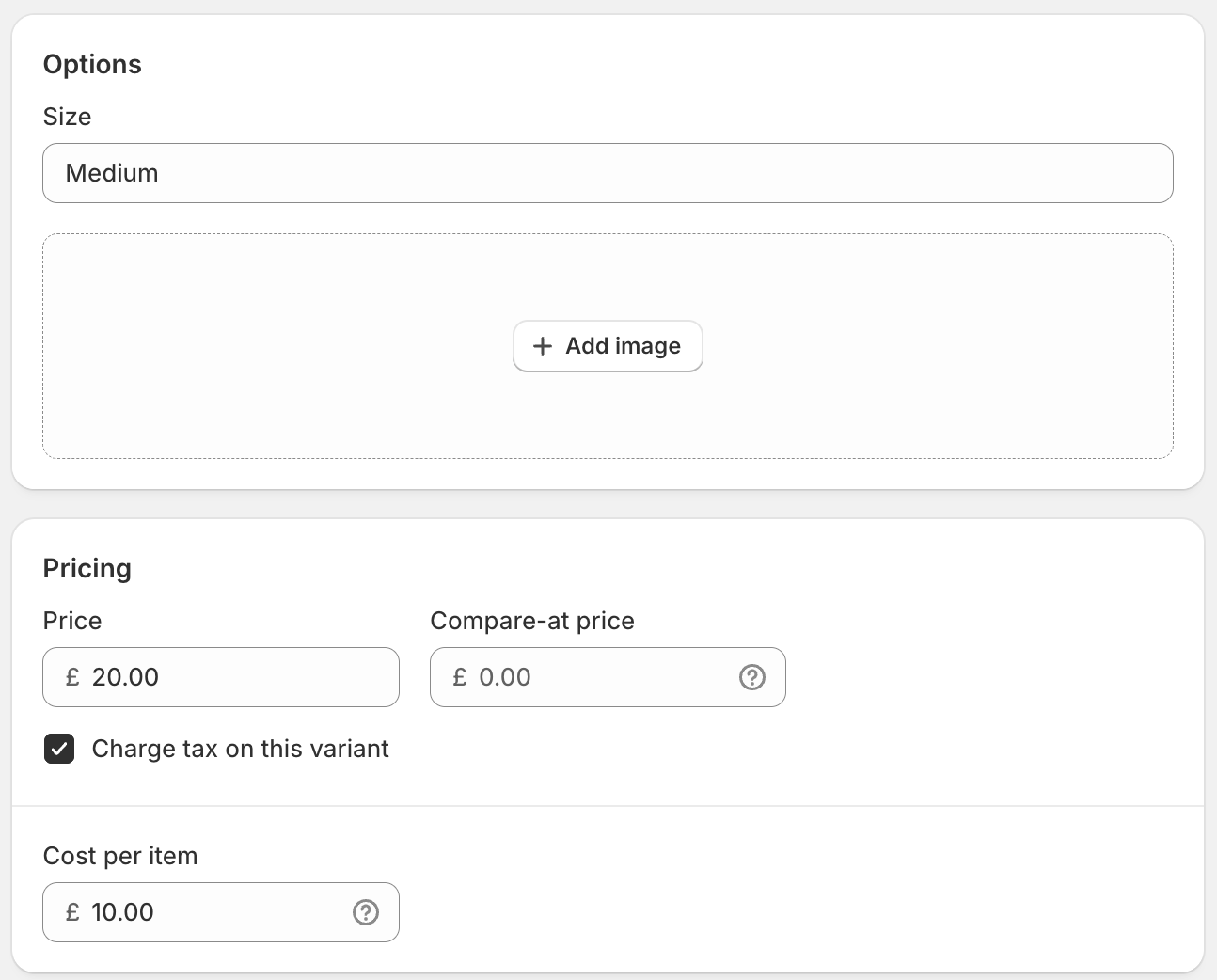Image resolution: width=1217 pixels, height=980 pixels.
Task: Click the Compare-at price field showing 0.00
Action: click(x=583, y=677)
